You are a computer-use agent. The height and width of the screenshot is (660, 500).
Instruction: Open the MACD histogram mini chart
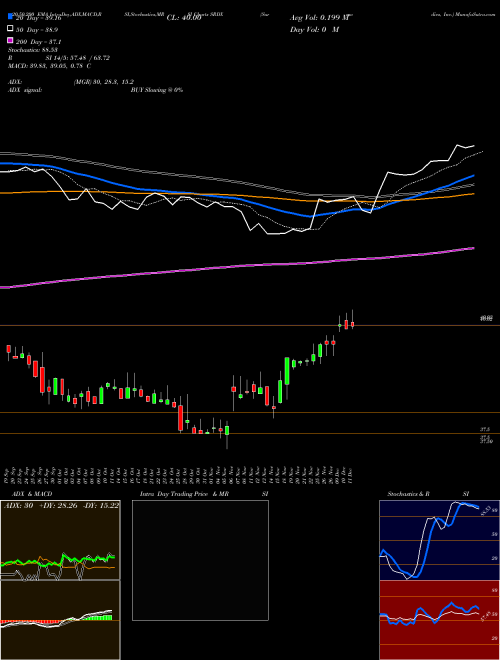(60, 620)
